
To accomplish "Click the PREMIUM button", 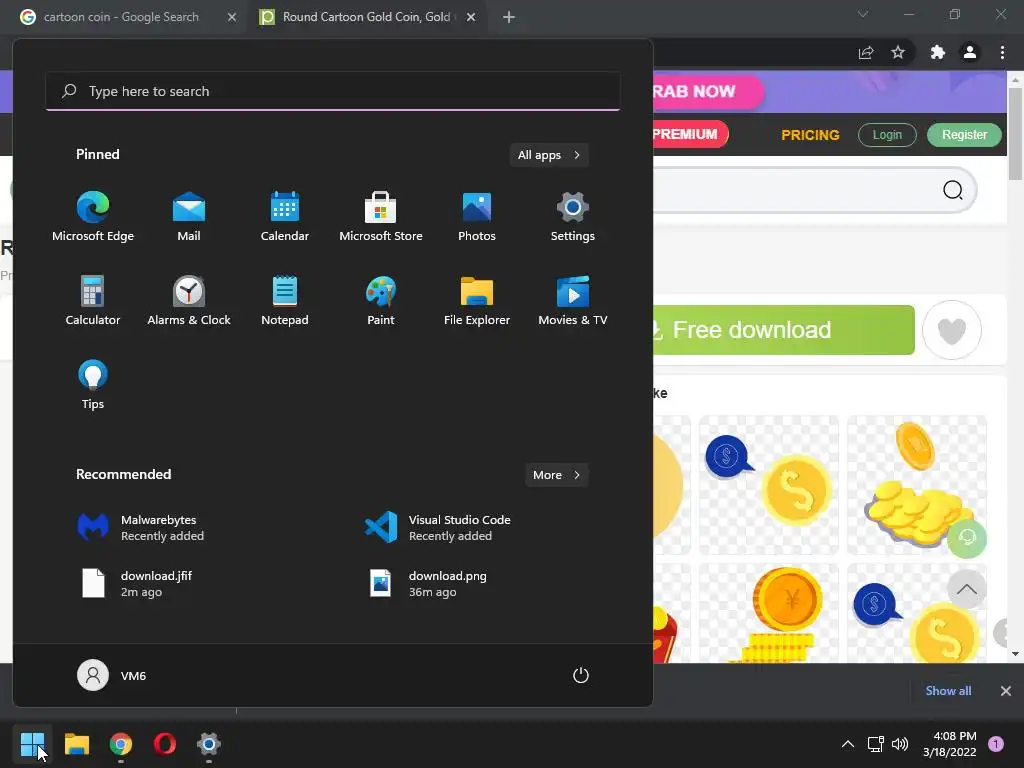I will tap(690, 134).
